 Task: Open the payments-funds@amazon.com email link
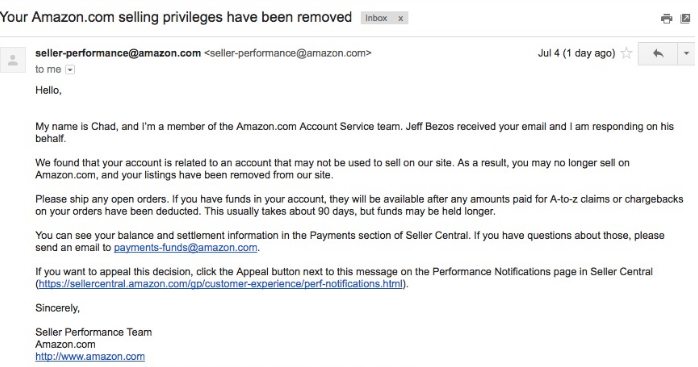click(x=185, y=248)
